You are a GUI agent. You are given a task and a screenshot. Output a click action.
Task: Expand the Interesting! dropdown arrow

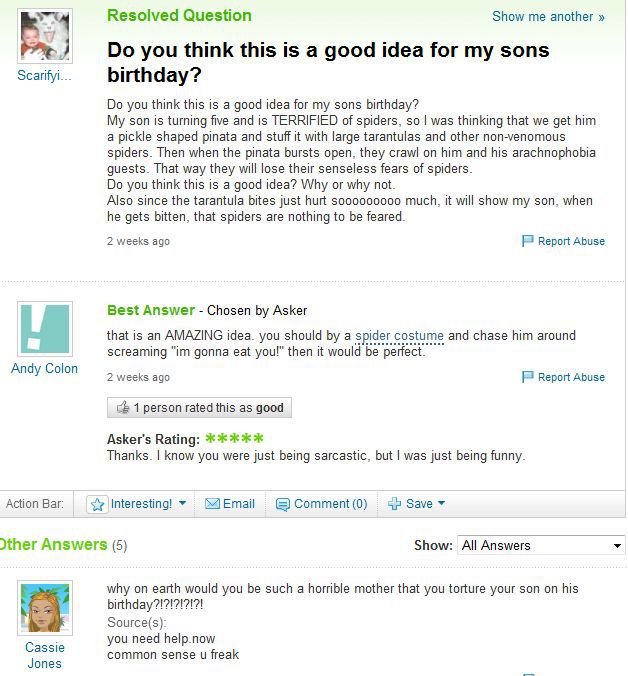pos(182,503)
